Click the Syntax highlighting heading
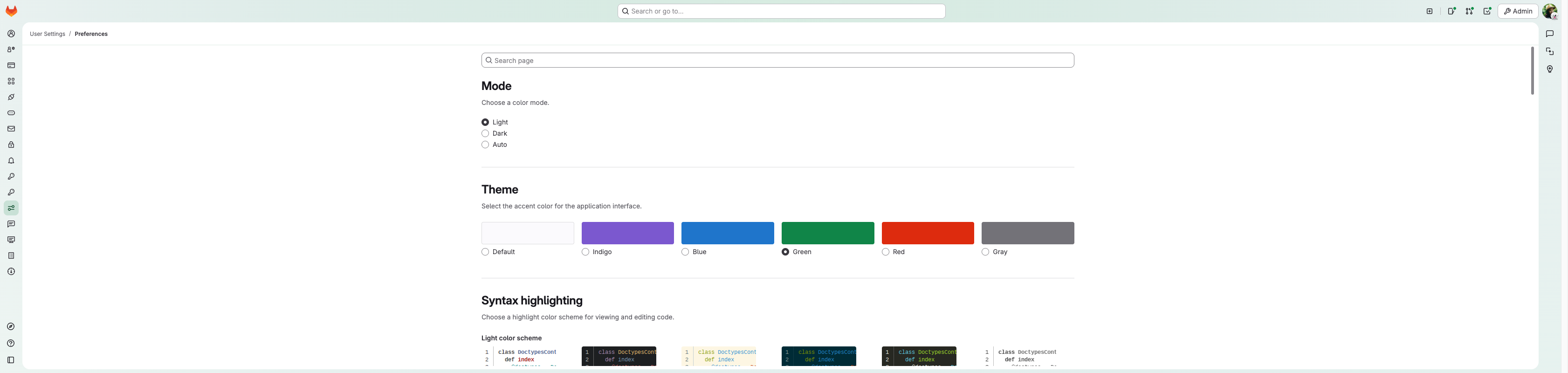The height and width of the screenshot is (373, 1568). coord(531,301)
